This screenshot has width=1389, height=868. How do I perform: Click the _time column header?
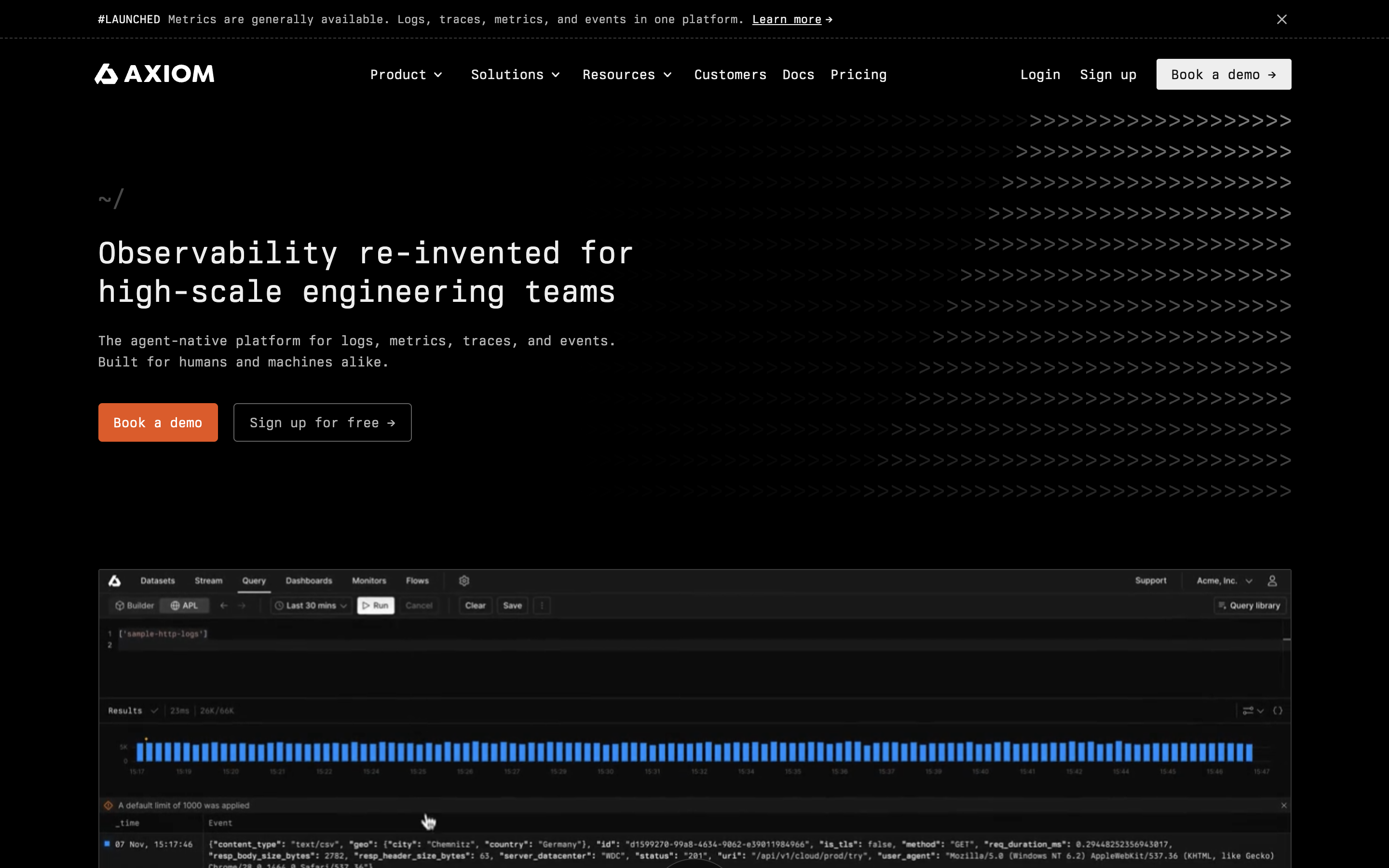pyautogui.click(x=128, y=823)
